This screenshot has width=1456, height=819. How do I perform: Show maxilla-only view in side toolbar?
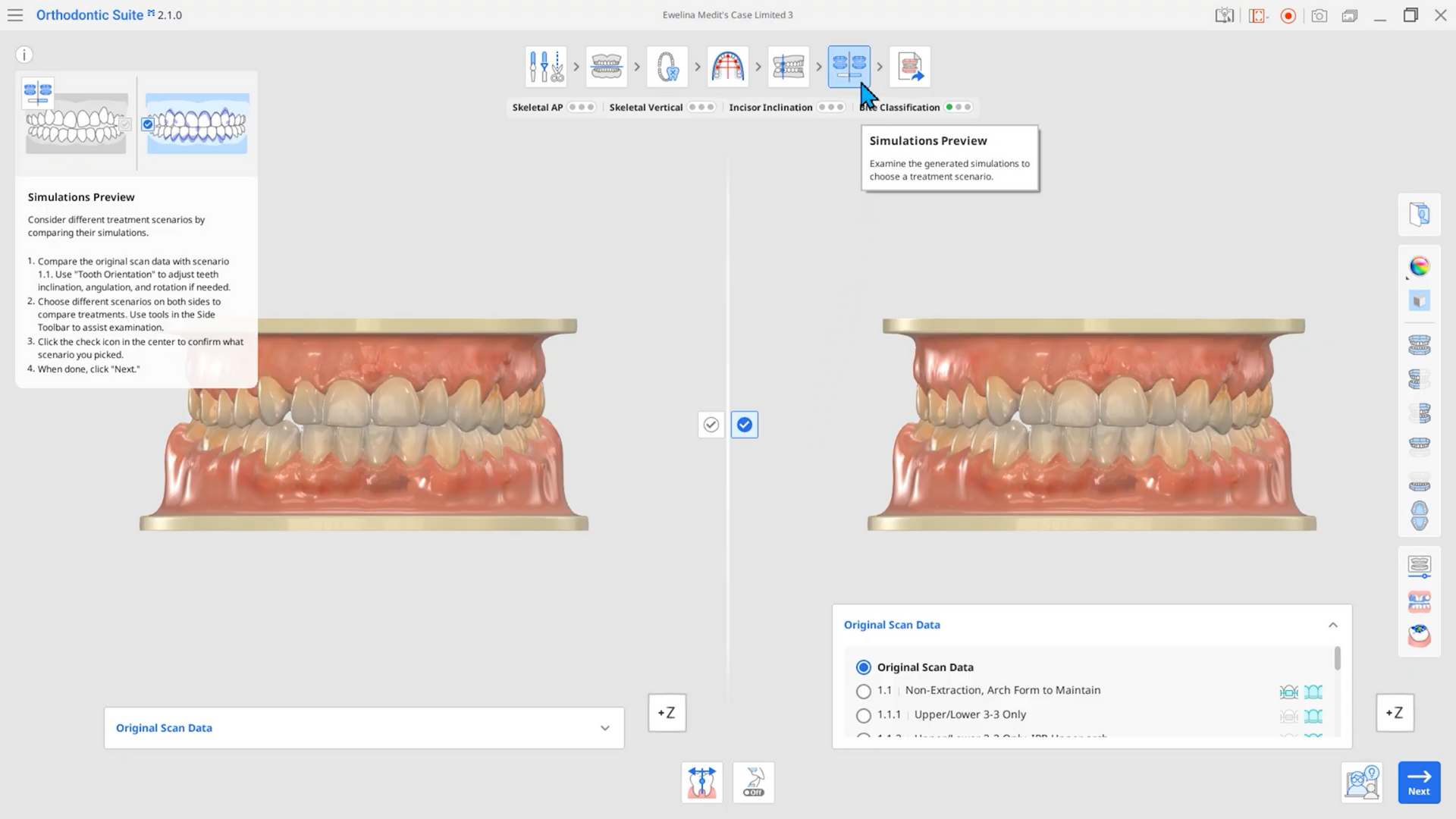[1419, 444]
